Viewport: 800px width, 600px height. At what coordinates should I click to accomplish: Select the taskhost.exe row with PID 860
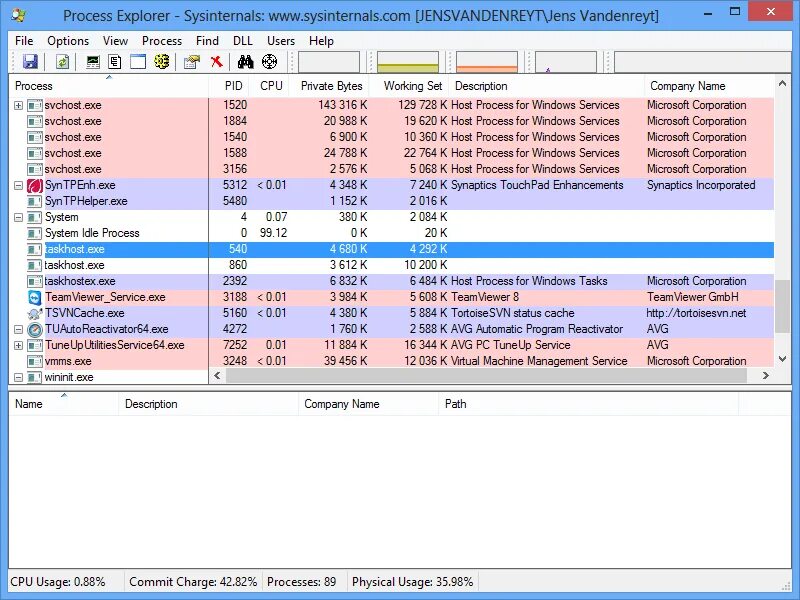coord(391,265)
